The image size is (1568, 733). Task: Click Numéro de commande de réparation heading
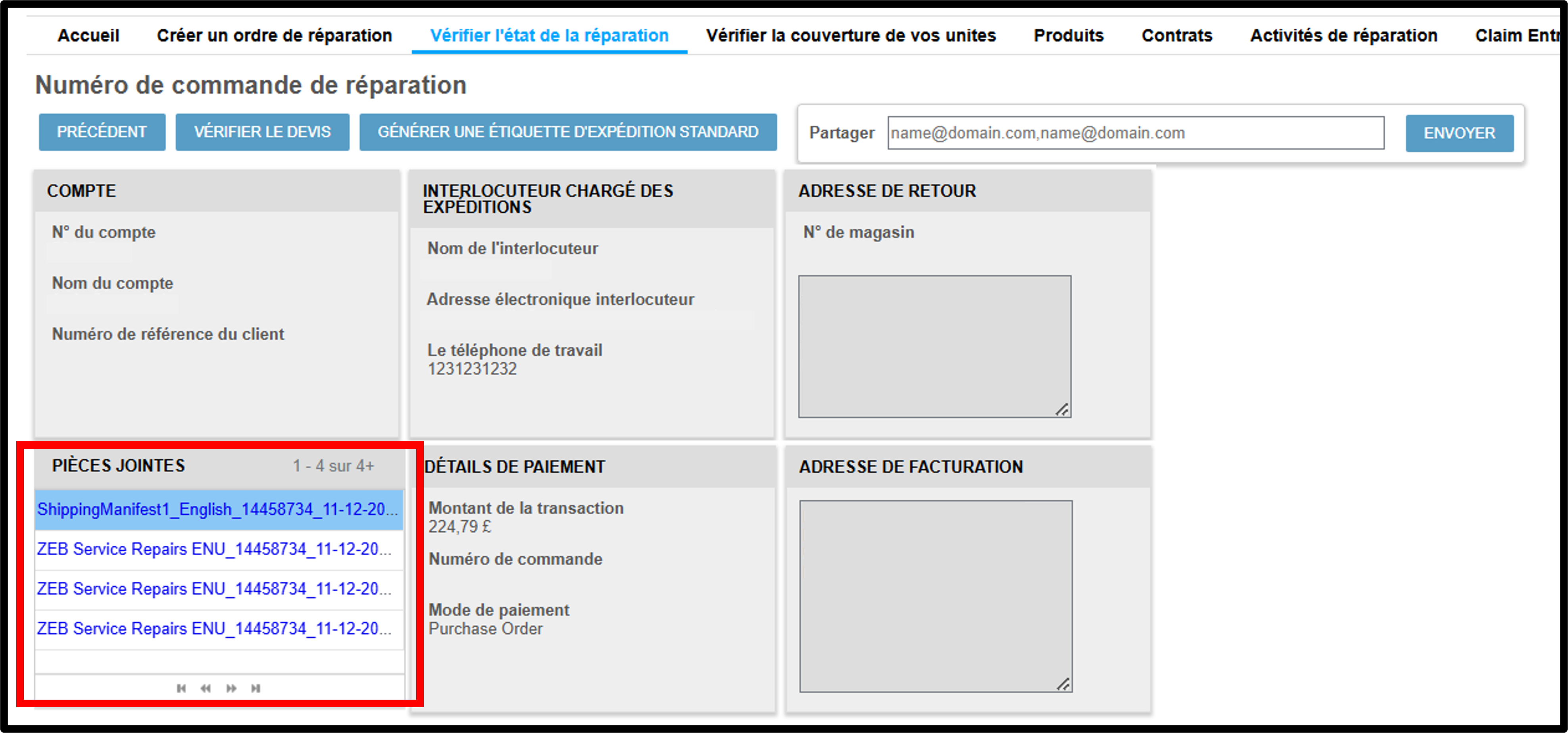click(x=251, y=85)
